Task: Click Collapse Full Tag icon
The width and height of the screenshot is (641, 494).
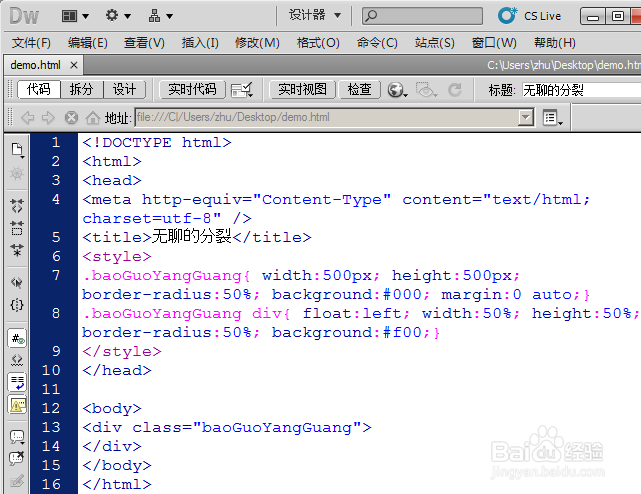Action: [x=17, y=206]
